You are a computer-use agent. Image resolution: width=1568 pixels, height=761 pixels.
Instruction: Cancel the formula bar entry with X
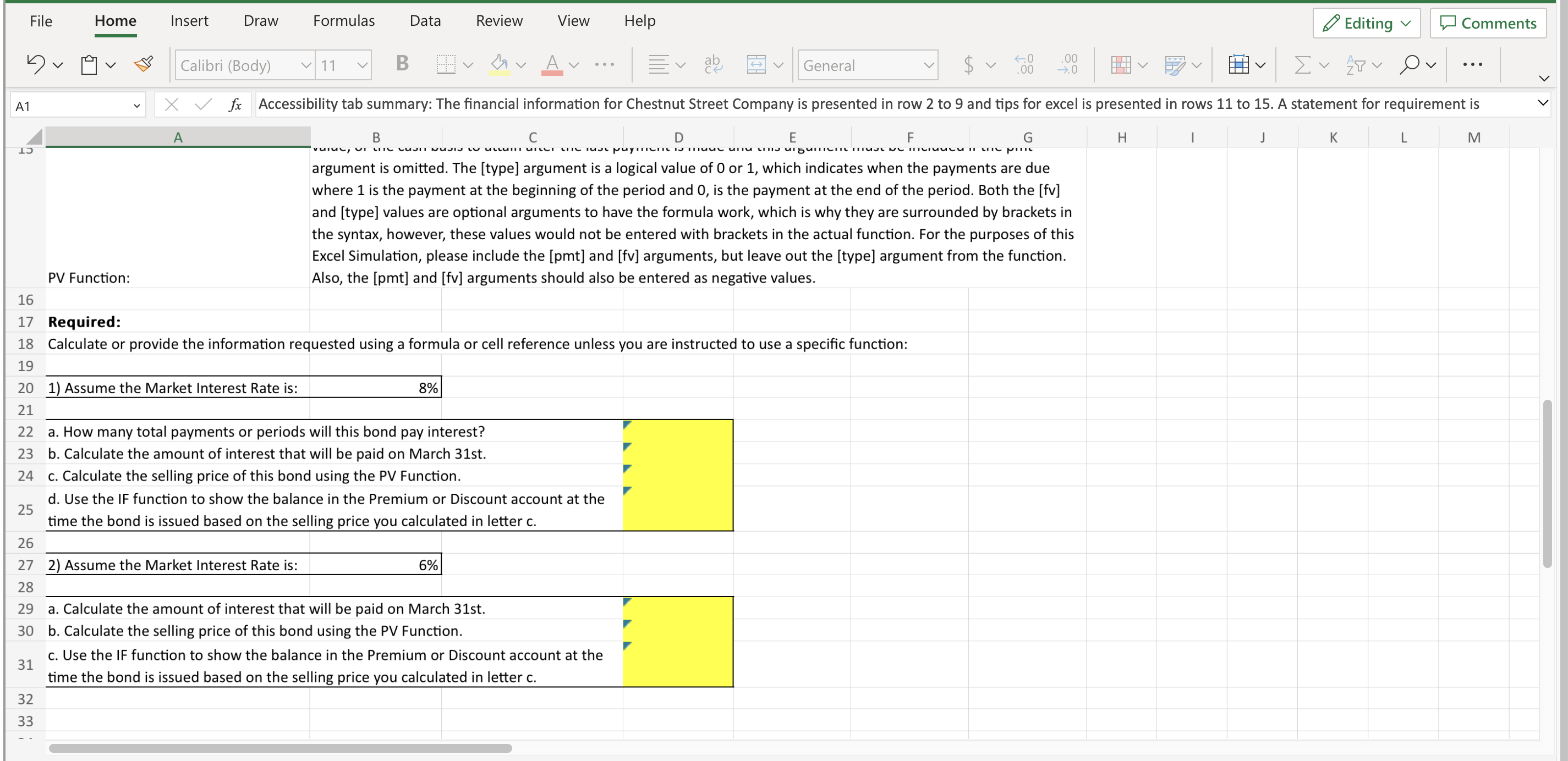pos(172,104)
